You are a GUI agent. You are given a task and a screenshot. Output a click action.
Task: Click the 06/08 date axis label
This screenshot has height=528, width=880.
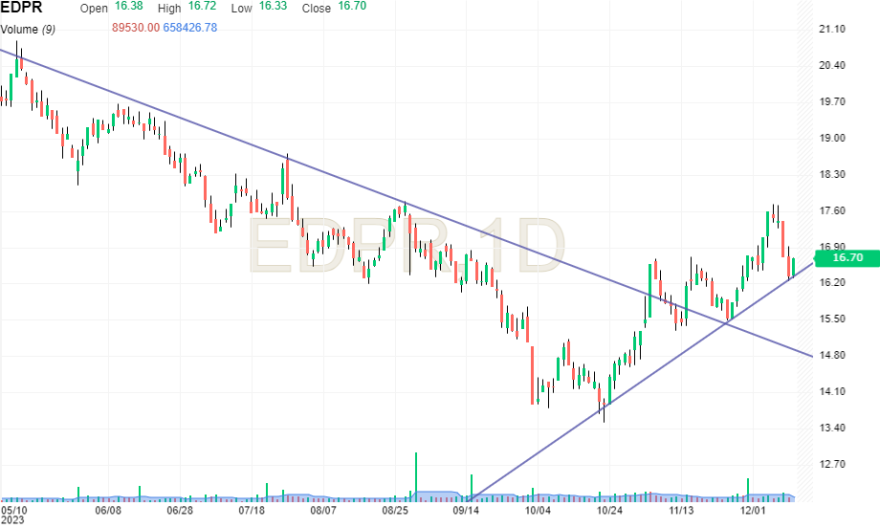coord(108,511)
